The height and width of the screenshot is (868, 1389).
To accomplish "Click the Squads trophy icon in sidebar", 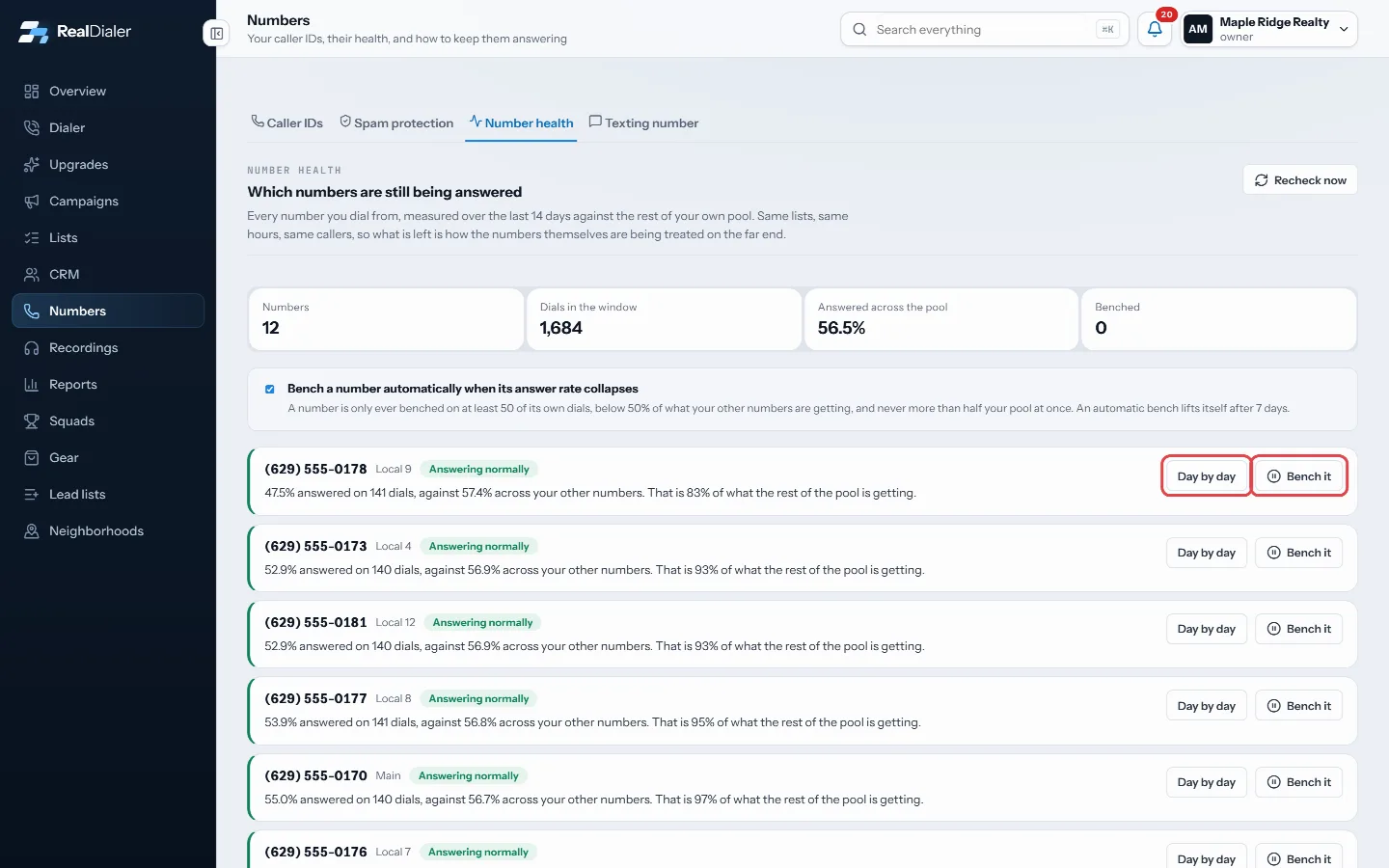I will point(32,421).
